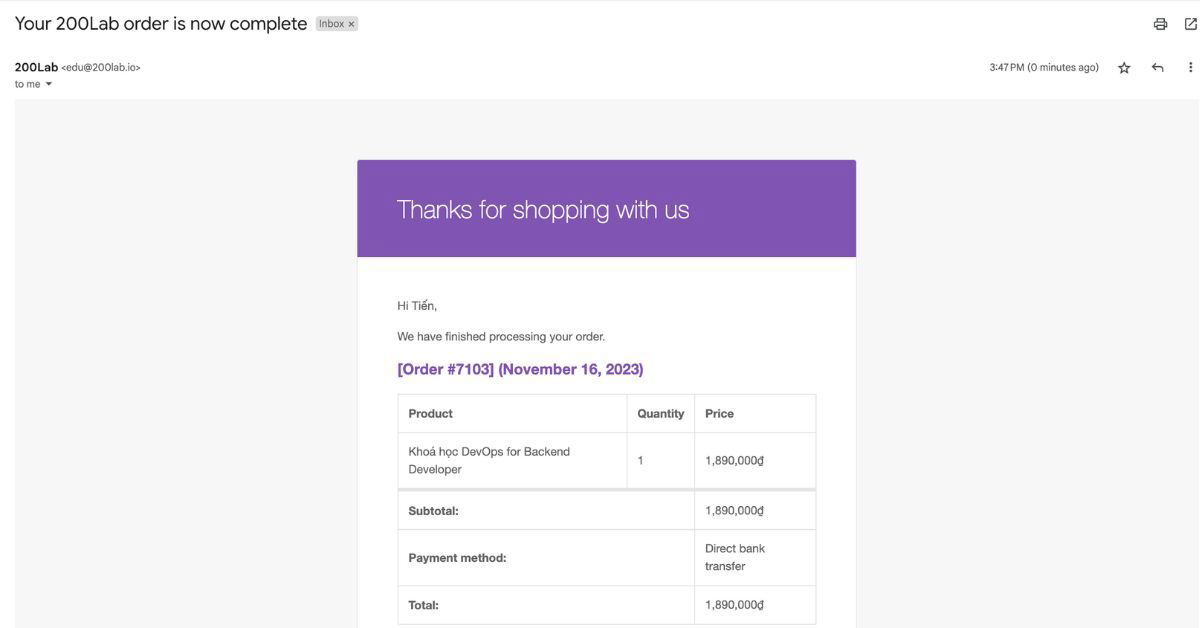This screenshot has height=628, width=1200.
Task: Click the Inbox label chip
Action: click(331, 24)
